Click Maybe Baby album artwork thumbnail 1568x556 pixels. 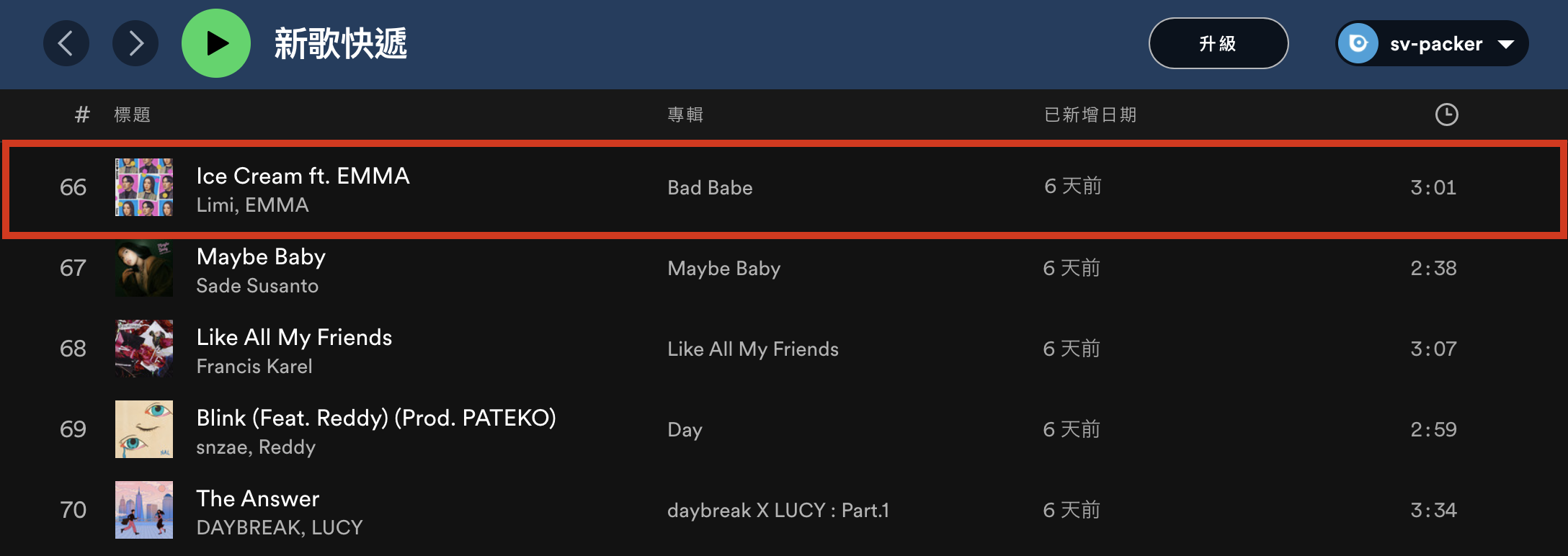click(144, 268)
